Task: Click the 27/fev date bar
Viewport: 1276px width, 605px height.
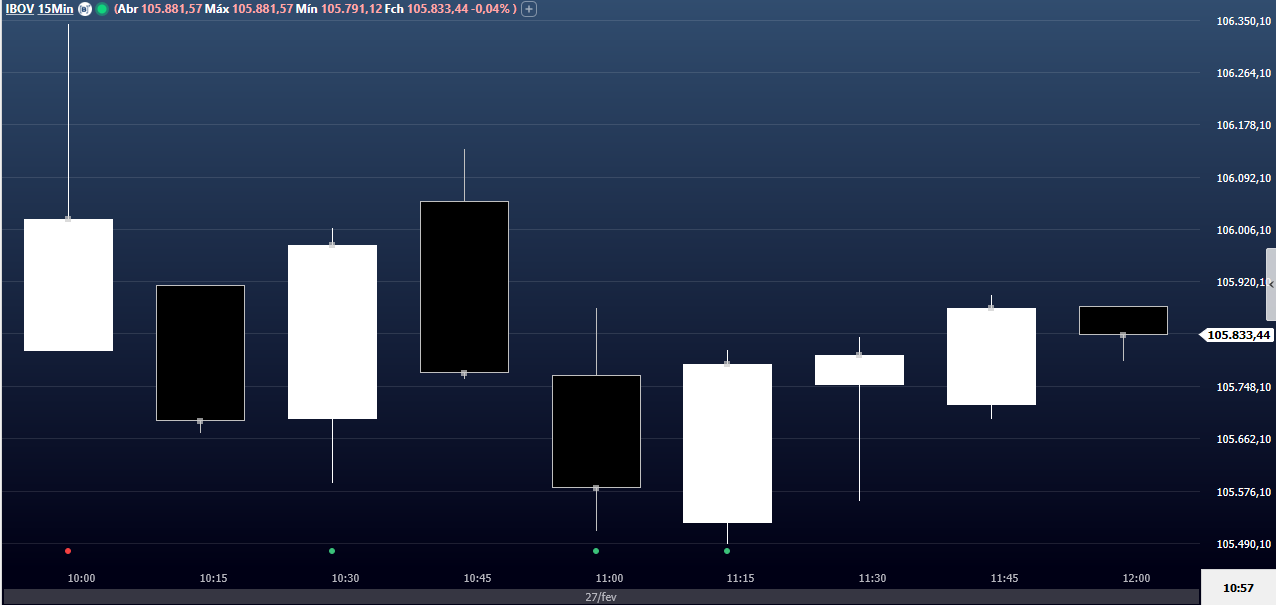Action: pos(600,597)
